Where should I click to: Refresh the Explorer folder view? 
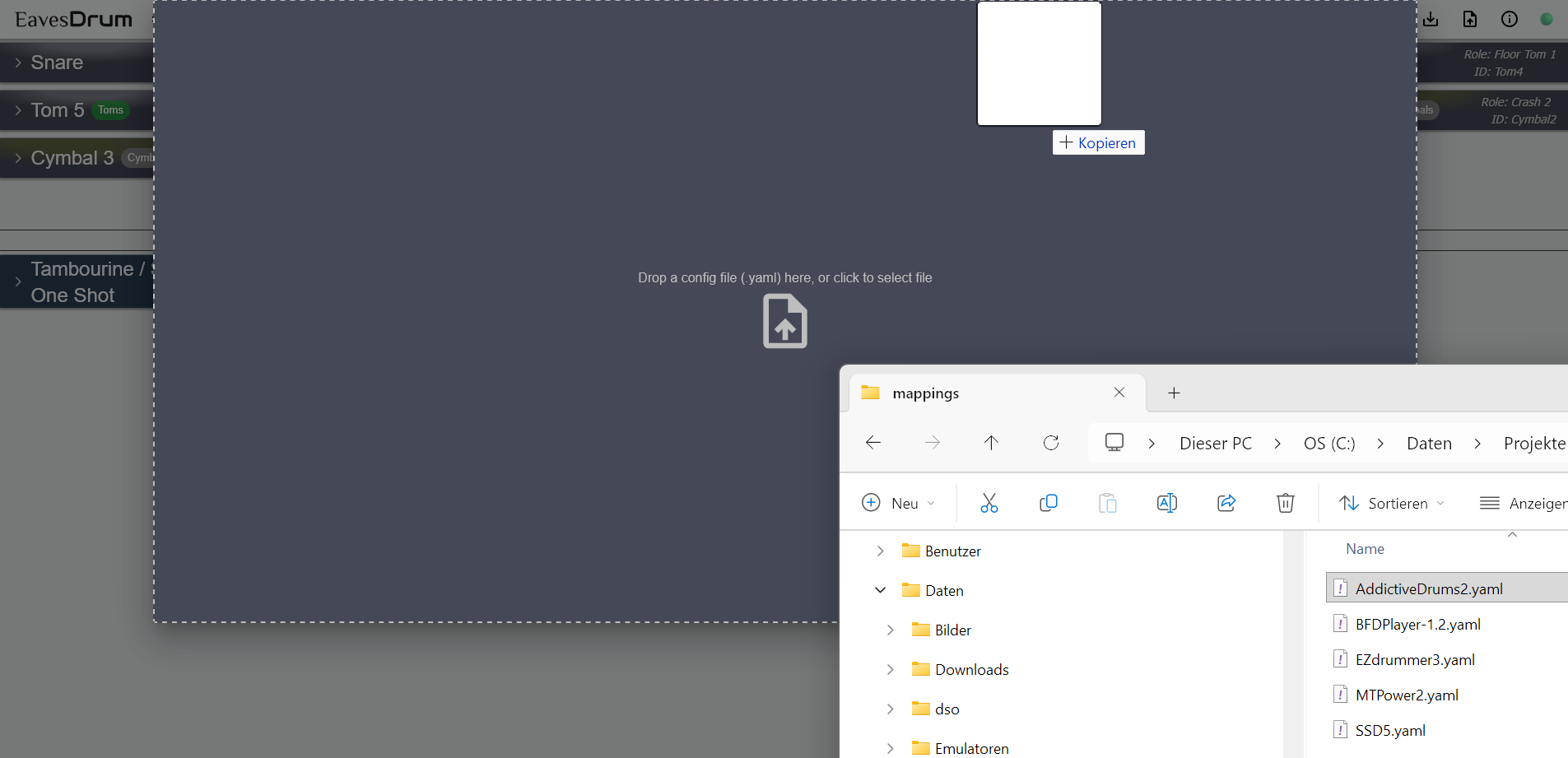pos(1050,443)
